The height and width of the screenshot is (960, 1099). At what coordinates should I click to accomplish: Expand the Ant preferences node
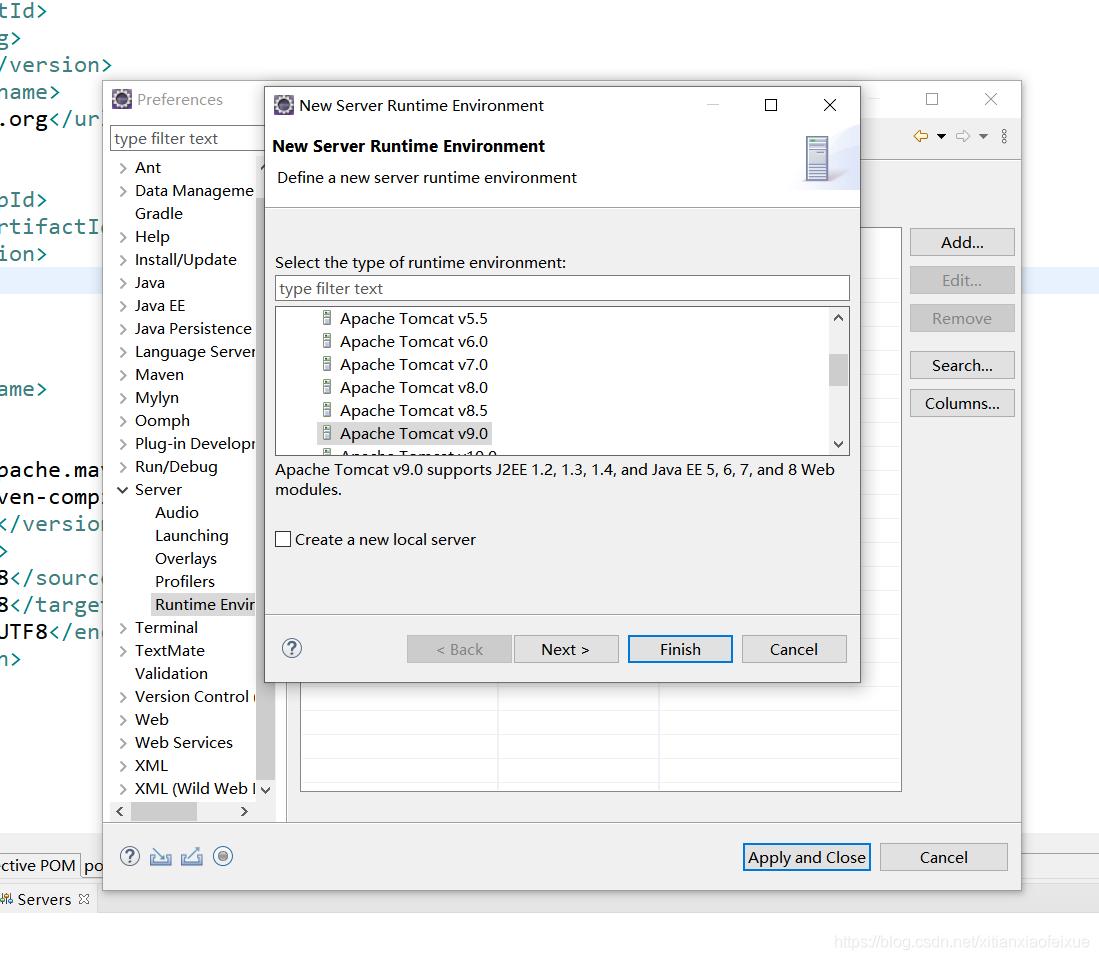click(x=123, y=168)
